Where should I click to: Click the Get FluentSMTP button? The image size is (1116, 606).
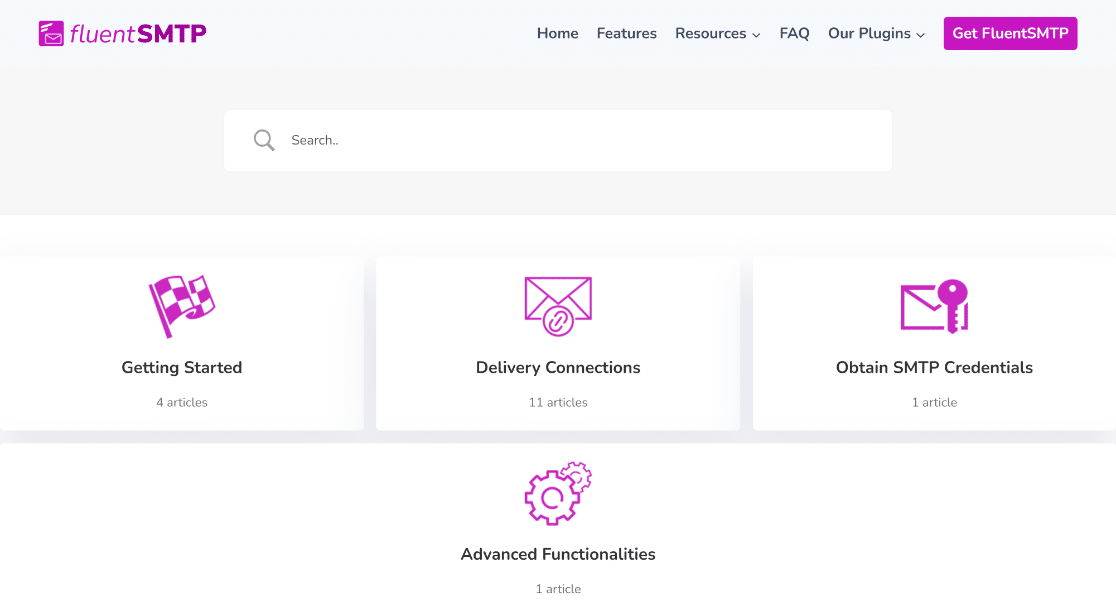pyautogui.click(x=1010, y=33)
